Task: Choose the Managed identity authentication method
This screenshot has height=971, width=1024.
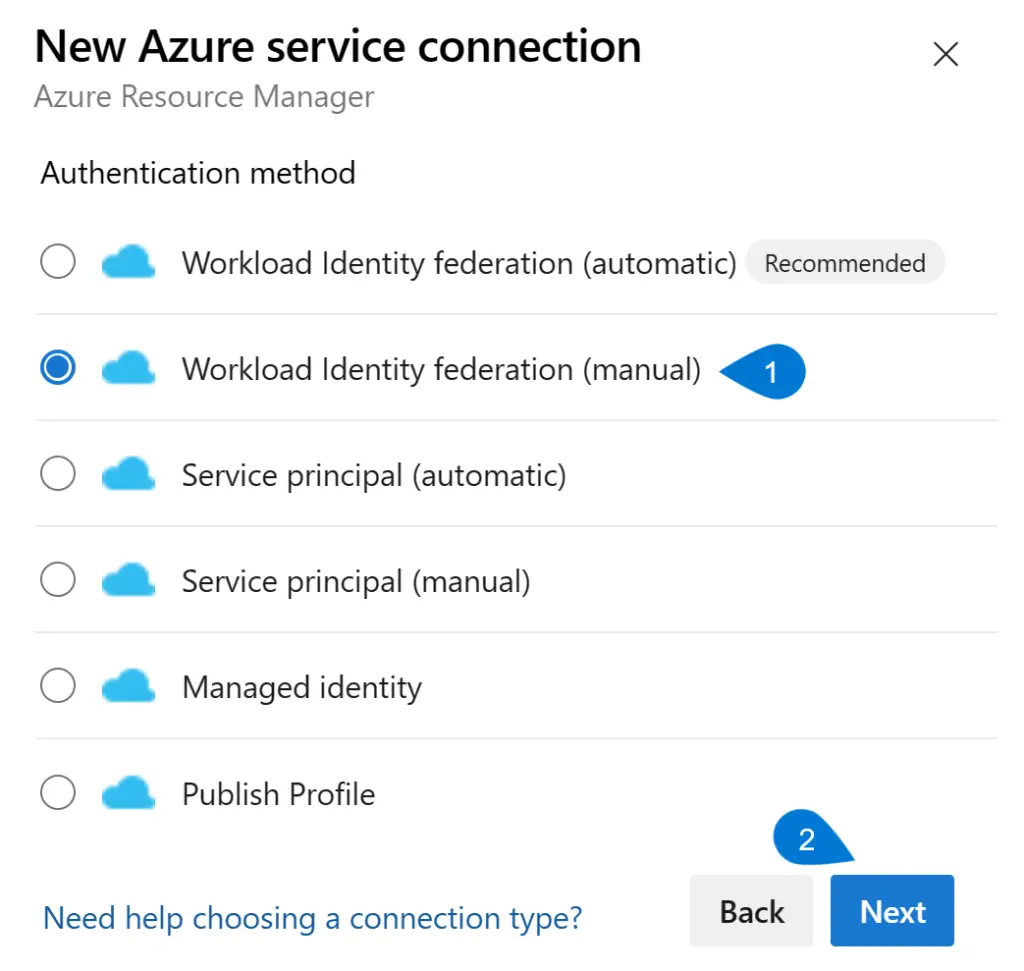Action: click(x=57, y=687)
